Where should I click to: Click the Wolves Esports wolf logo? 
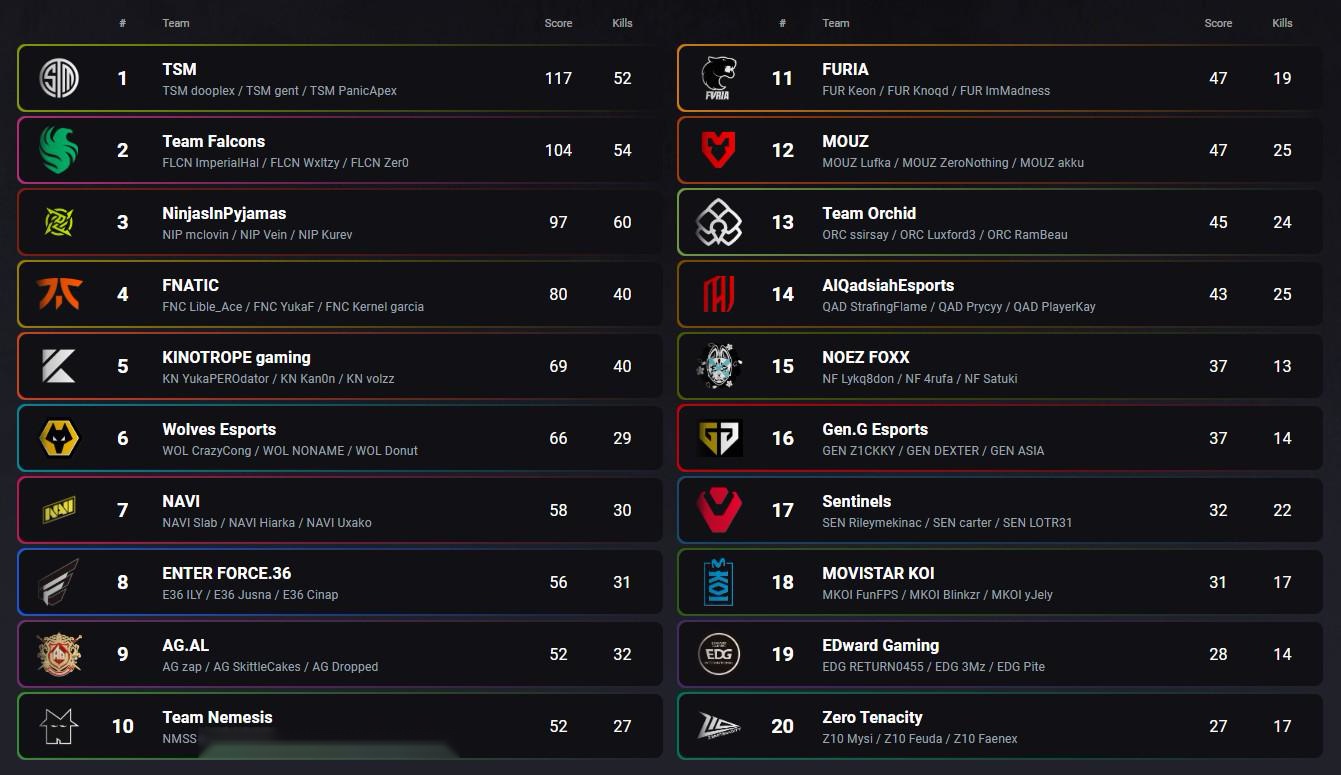point(59,438)
